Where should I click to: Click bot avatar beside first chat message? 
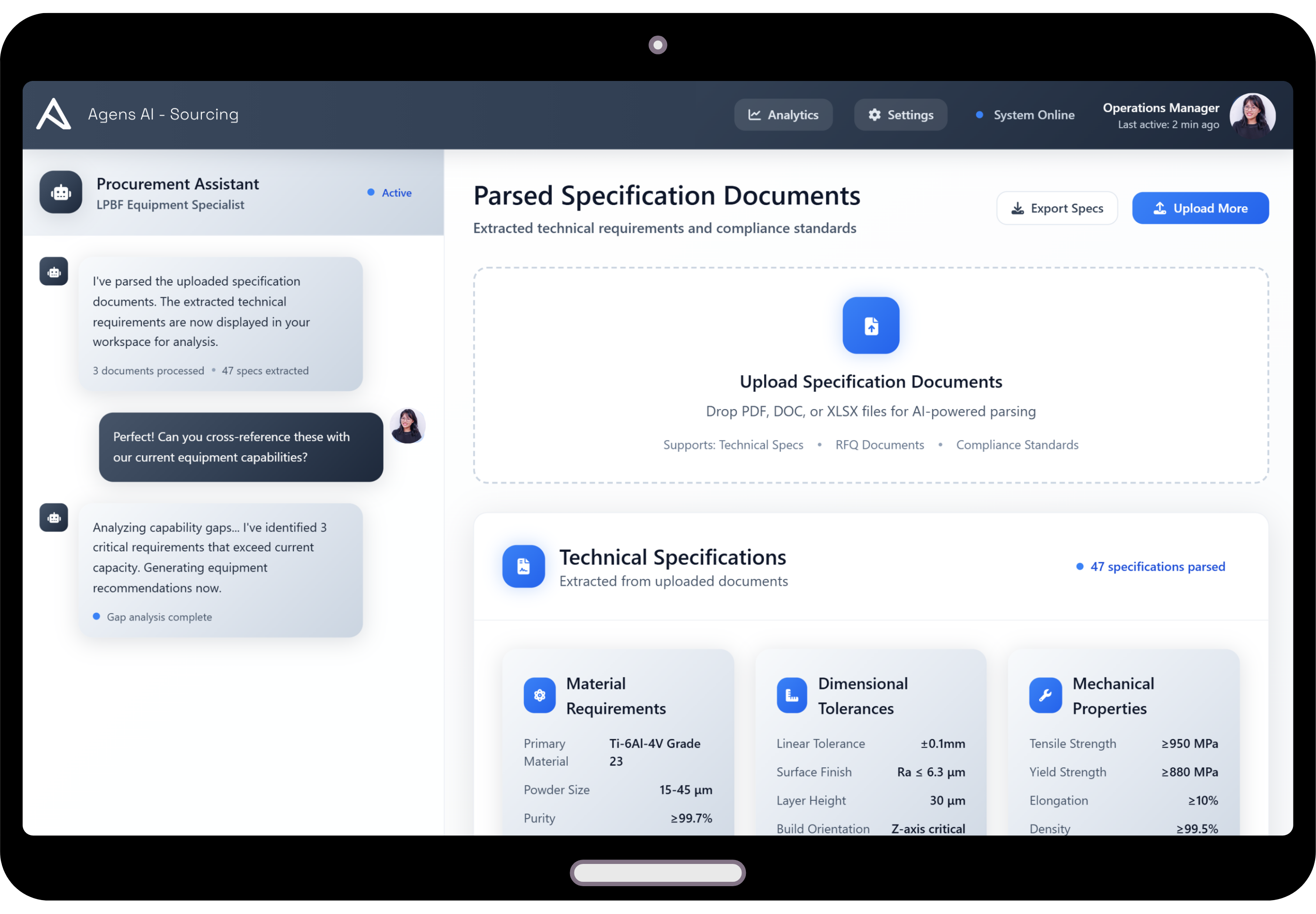click(54, 272)
